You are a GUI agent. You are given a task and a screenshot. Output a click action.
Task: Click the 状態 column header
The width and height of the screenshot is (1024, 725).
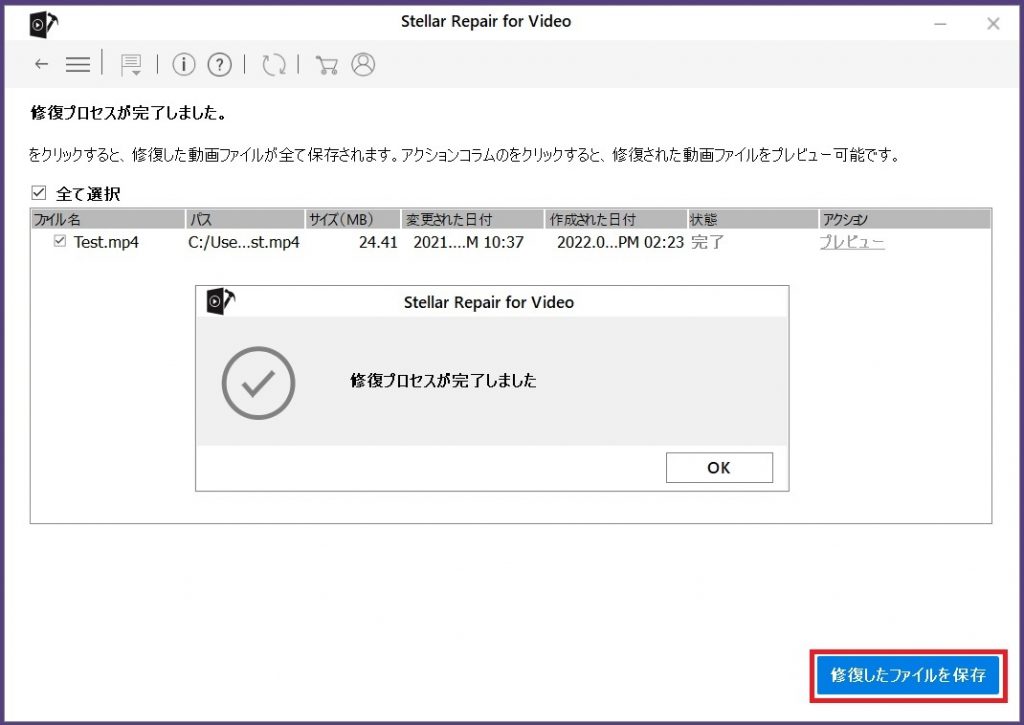[753, 219]
